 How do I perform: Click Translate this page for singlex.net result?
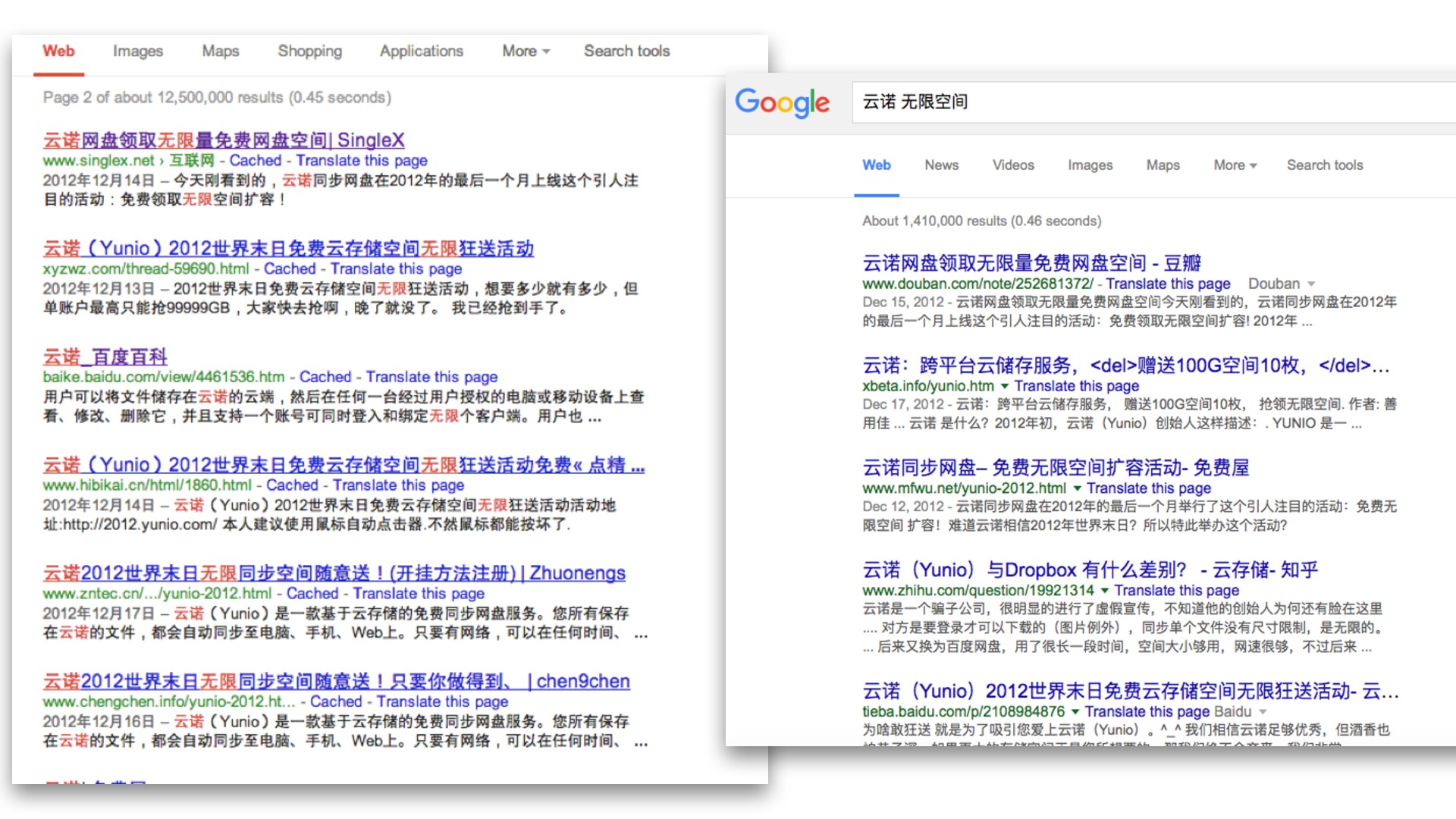(362, 160)
